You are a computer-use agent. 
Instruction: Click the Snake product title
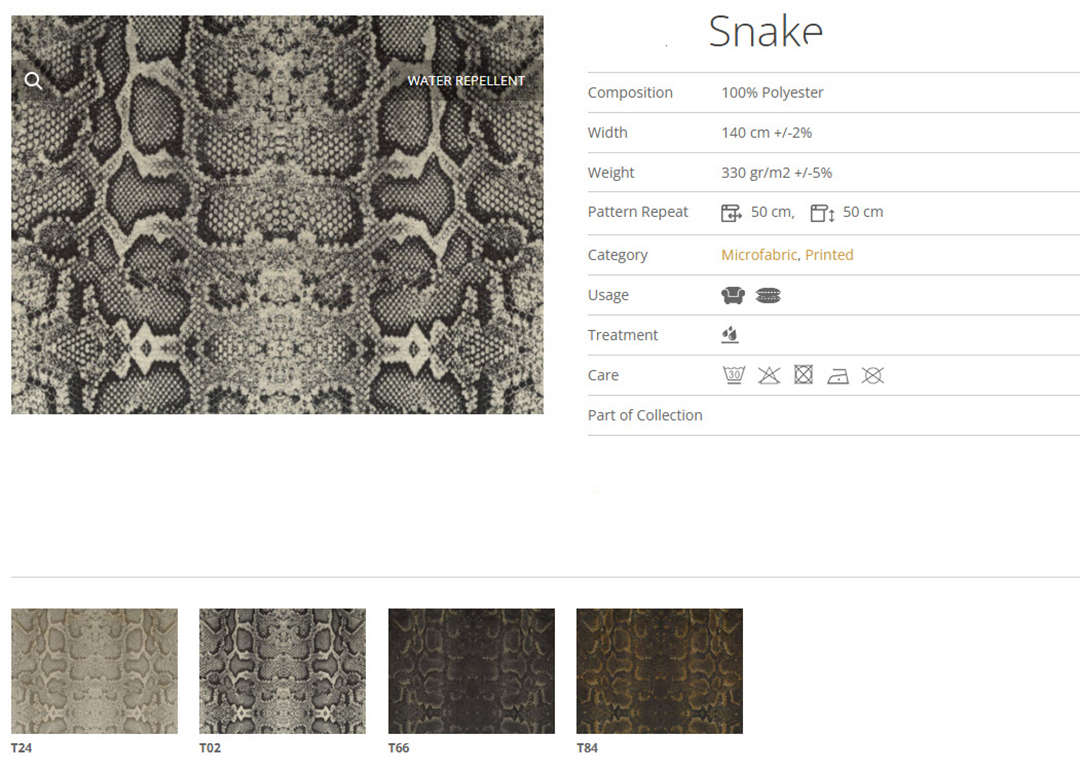tap(765, 32)
